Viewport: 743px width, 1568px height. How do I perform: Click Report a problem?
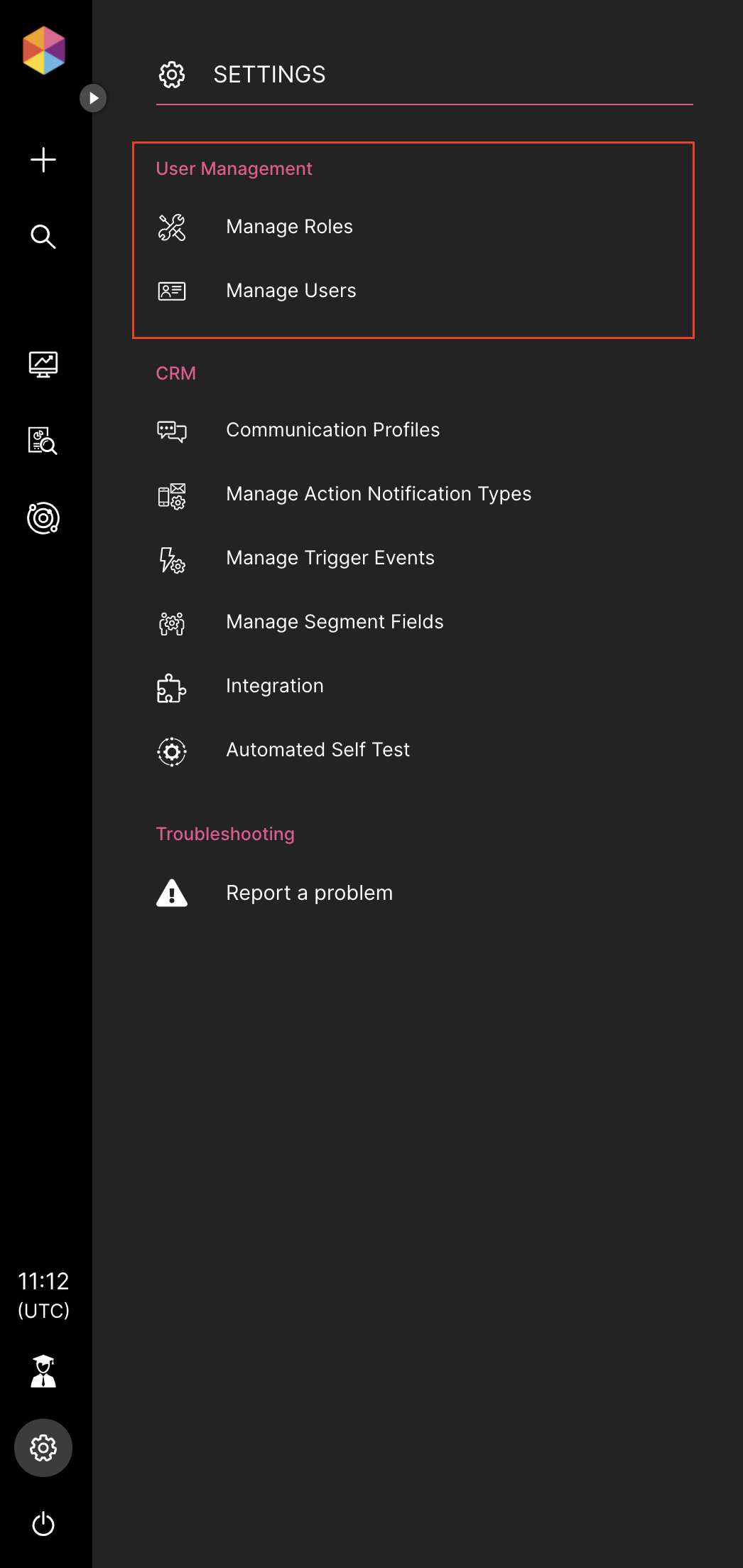[309, 893]
